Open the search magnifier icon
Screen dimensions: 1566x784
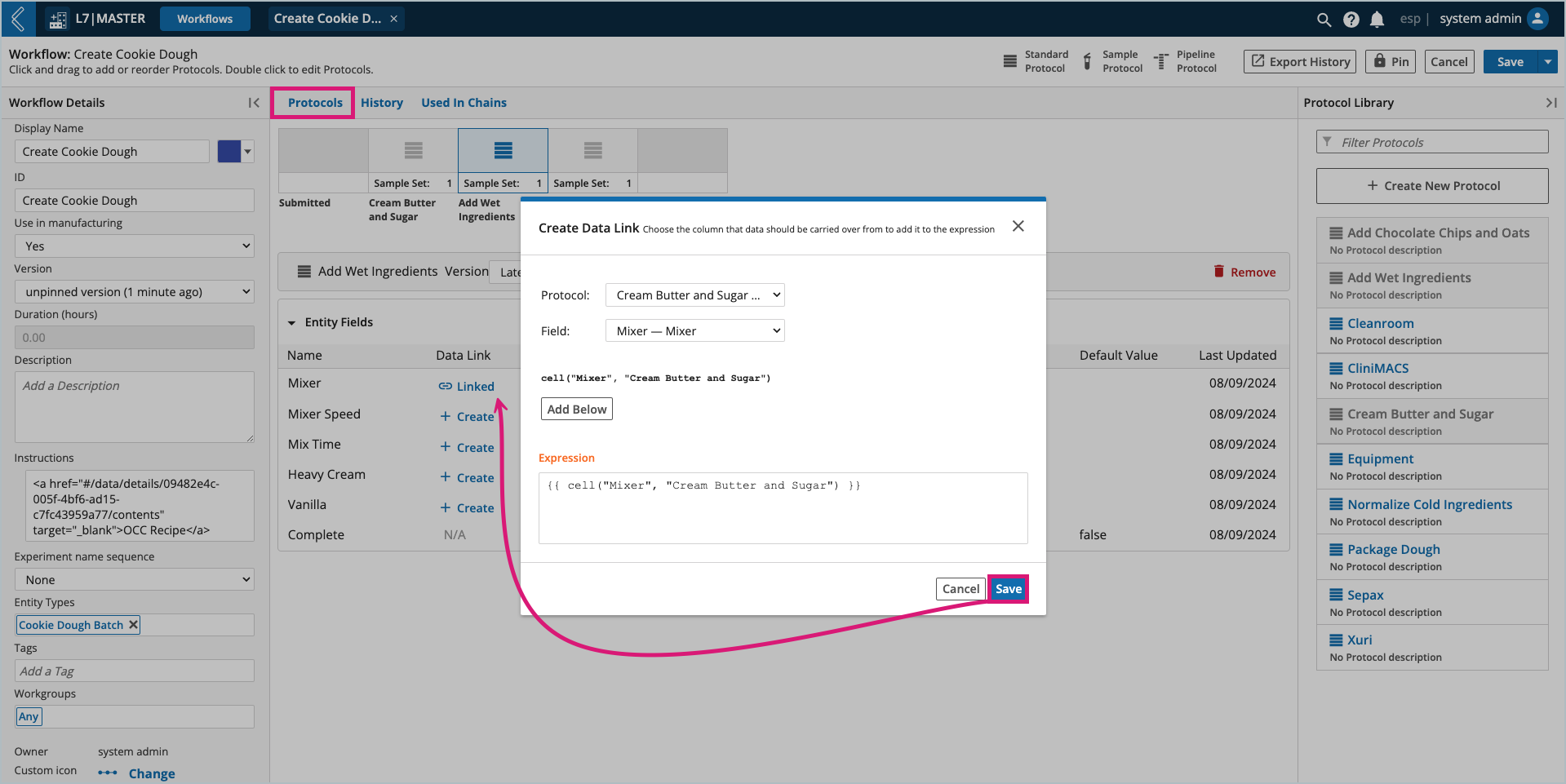pyautogui.click(x=1324, y=19)
